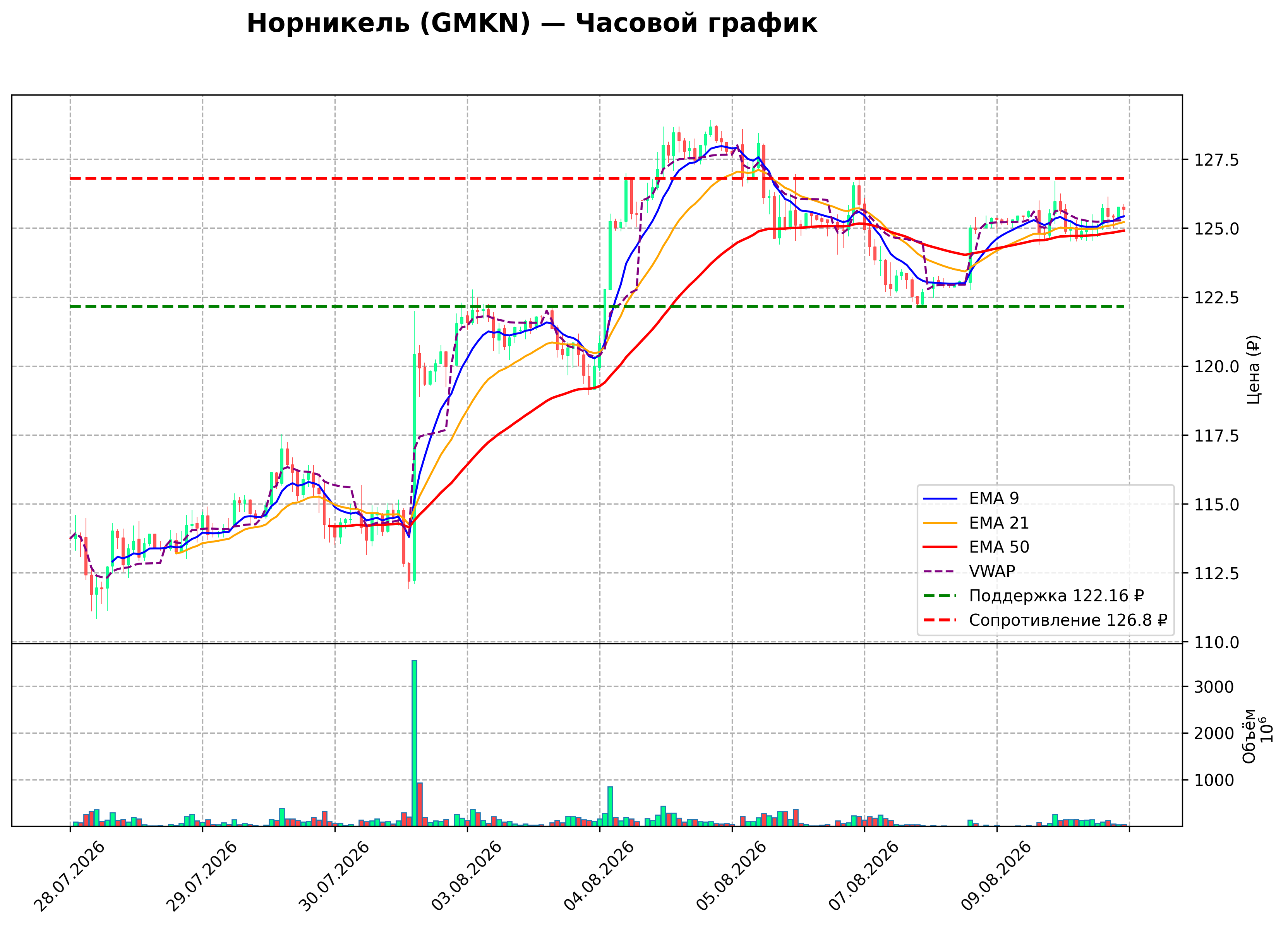Click the date label 03.08.2026
Image resolution: width=1288 pixels, height=926 pixels.
click(467, 876)
